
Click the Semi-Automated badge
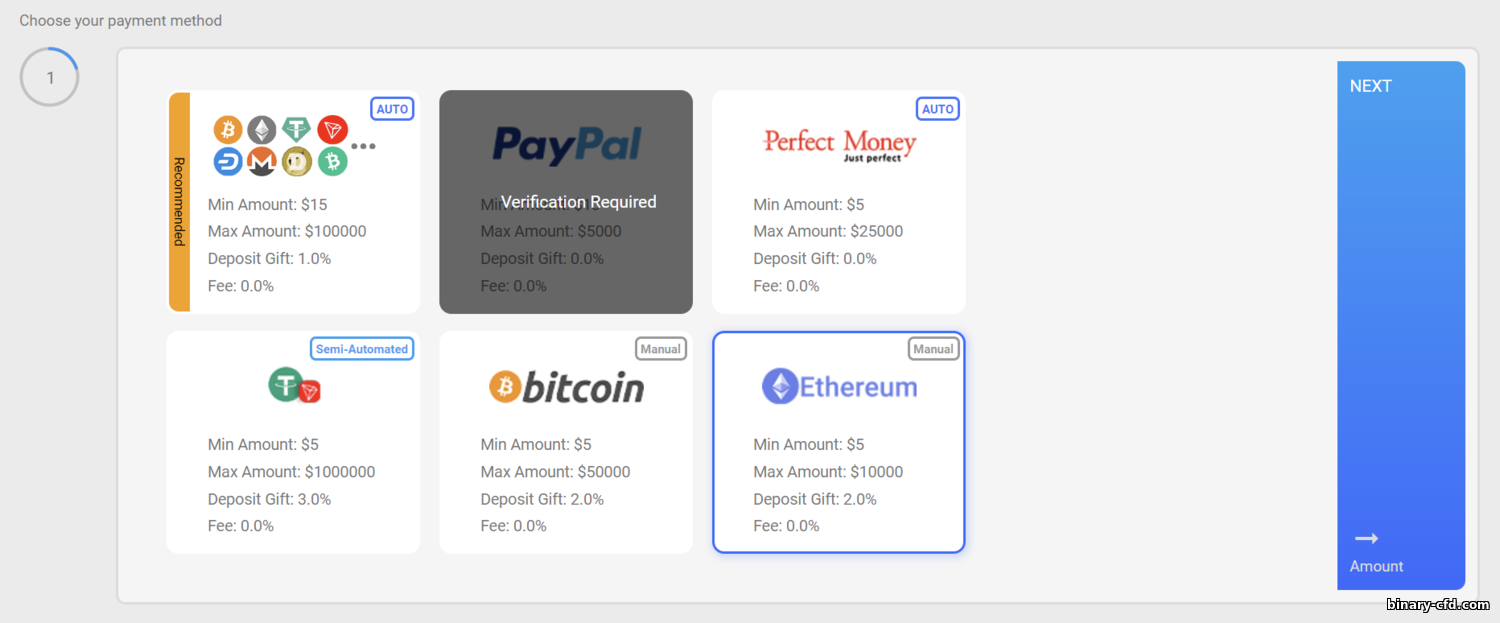point(362,349)
